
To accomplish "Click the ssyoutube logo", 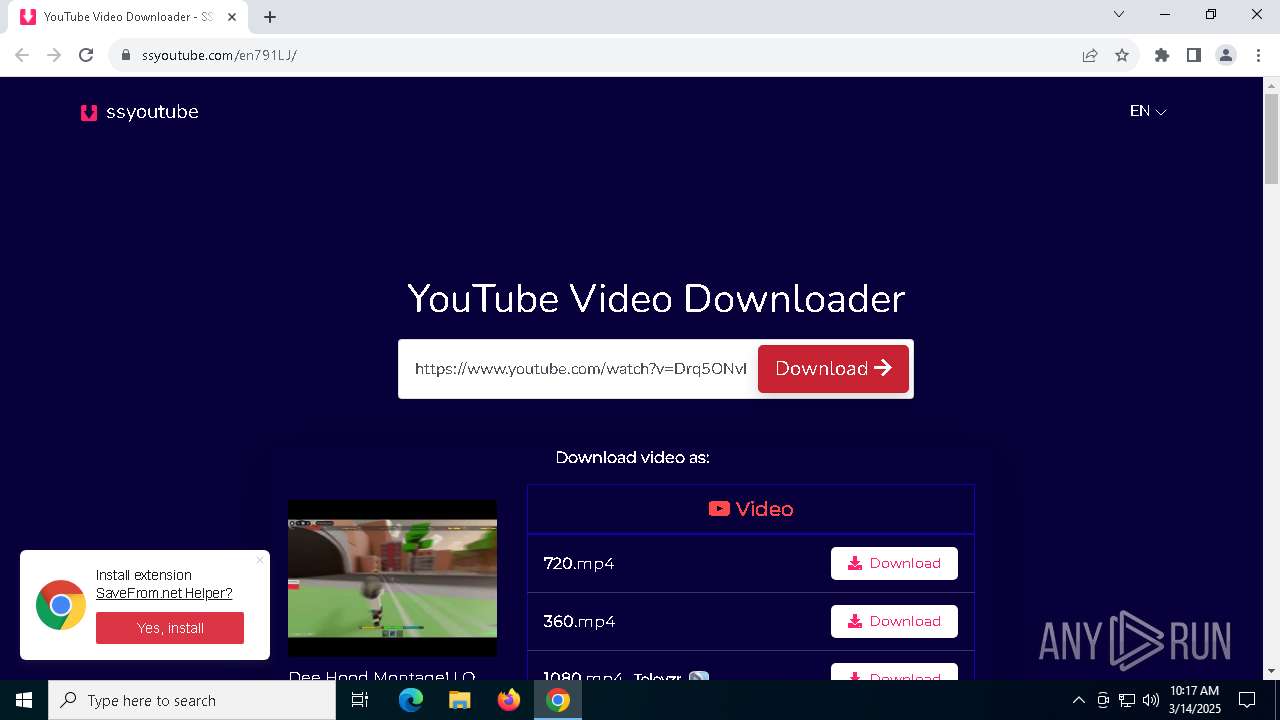I will 140,112.
